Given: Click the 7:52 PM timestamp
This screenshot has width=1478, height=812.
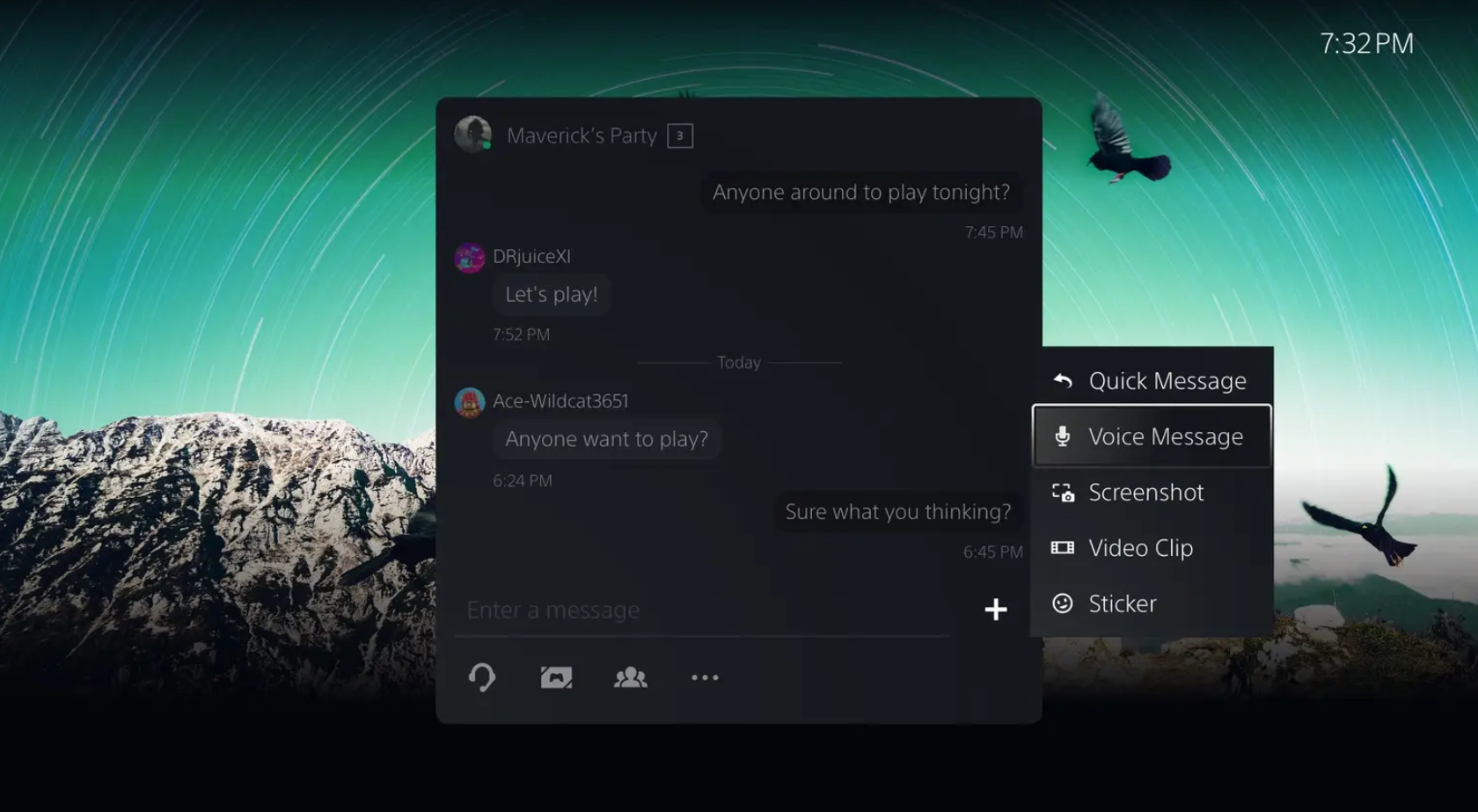Looking at the screenshot, I should coord(522,334).
